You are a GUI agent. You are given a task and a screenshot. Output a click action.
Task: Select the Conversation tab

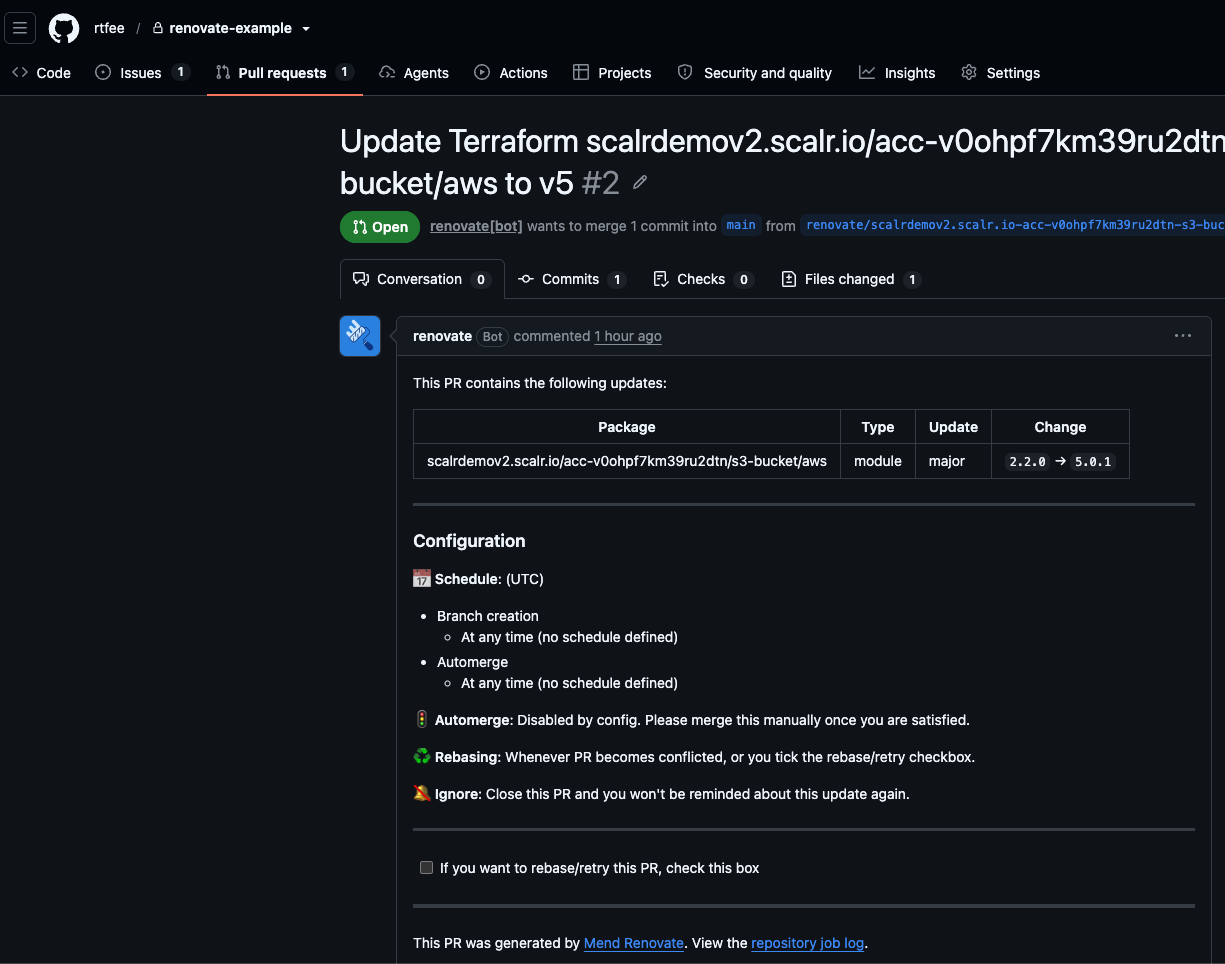click(x=422, y=279)
